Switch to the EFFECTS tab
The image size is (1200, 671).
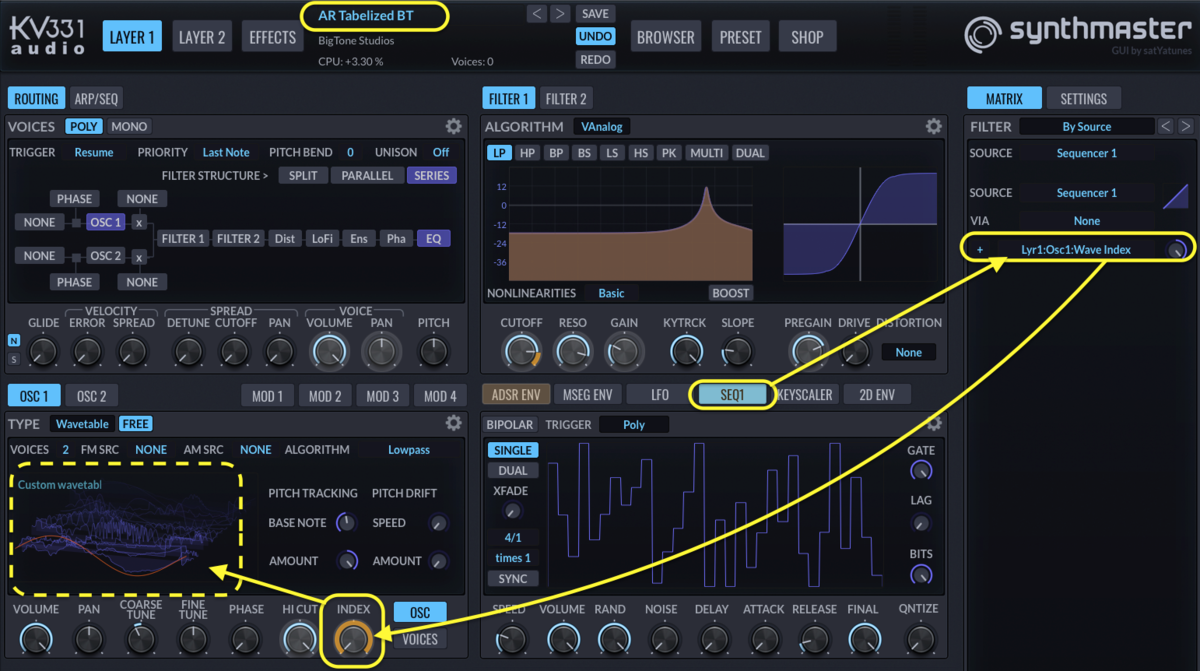(x=272, y=37)
